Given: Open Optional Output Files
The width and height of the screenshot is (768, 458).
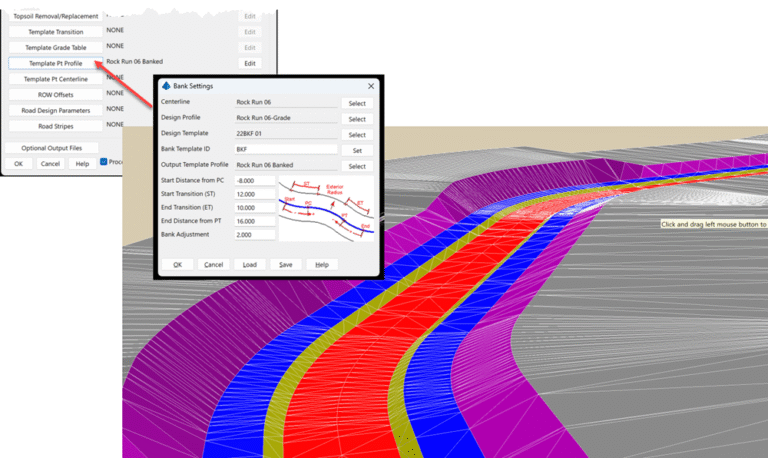Looking at the screenshot, I should click(51, 148).
